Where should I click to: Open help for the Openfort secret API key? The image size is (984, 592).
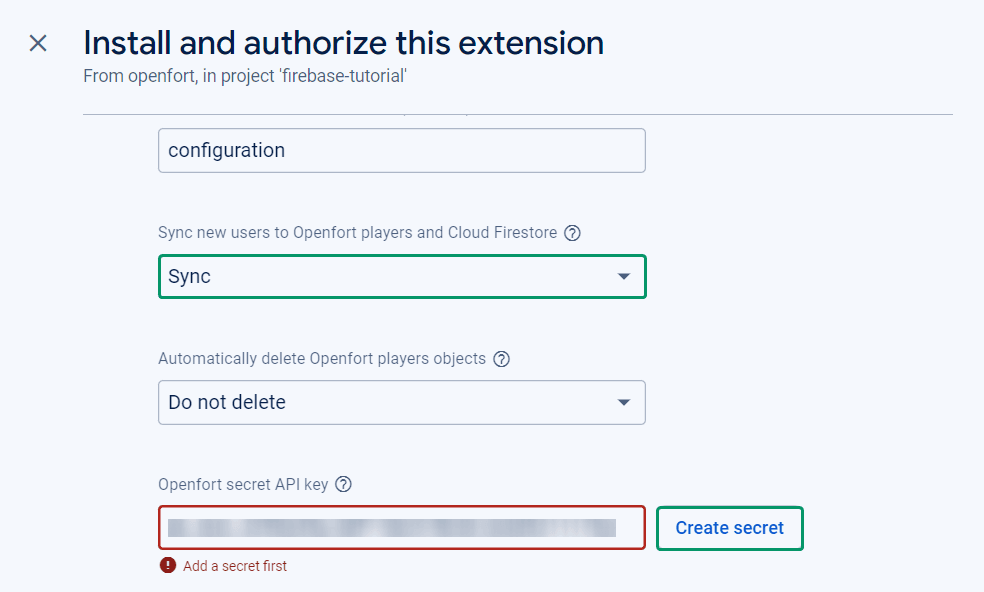coord(343,484)
